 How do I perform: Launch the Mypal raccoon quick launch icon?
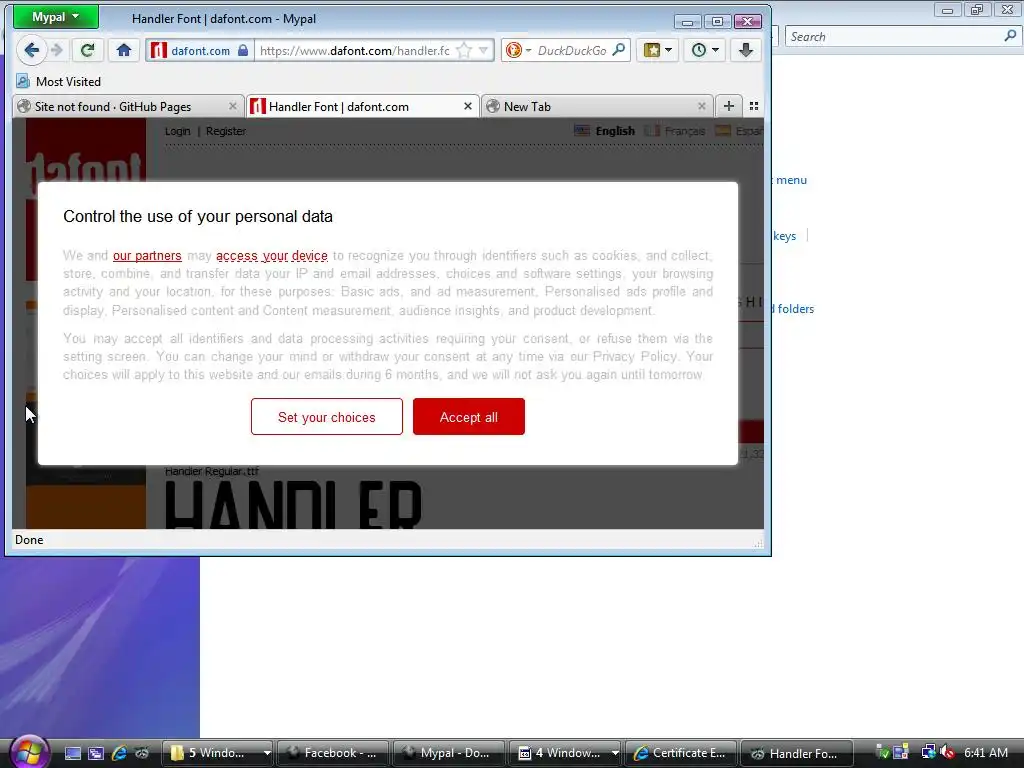(x=142, y=753)
